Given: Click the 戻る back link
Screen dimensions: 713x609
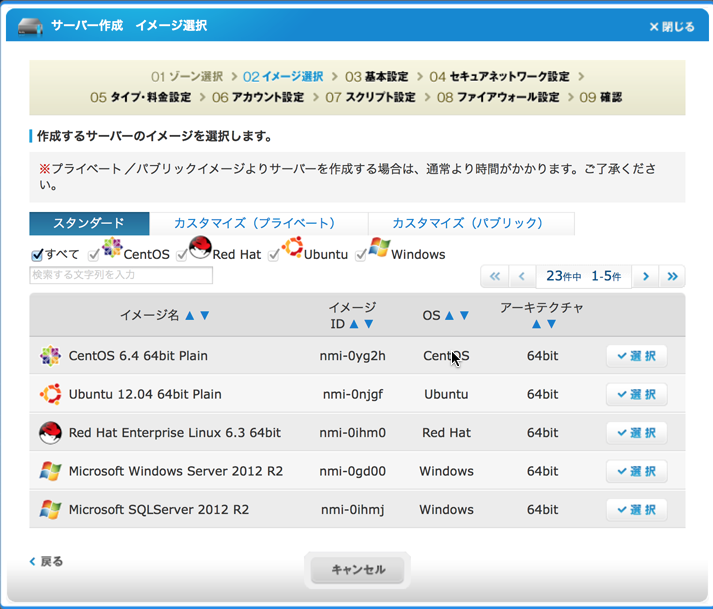Looking at the screenshot, I should 46,561.
